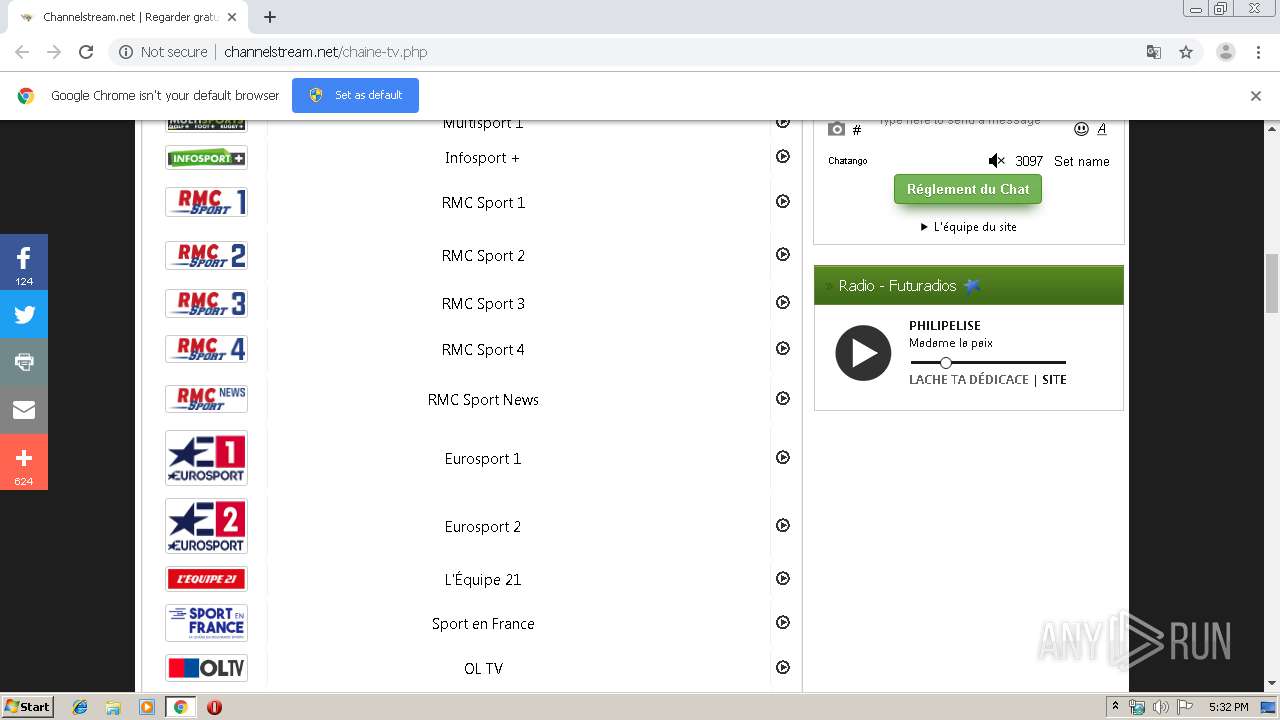Open the RMC Sport News logo
This screenshot has width=1280, height=720.
(x=206, y=399)
